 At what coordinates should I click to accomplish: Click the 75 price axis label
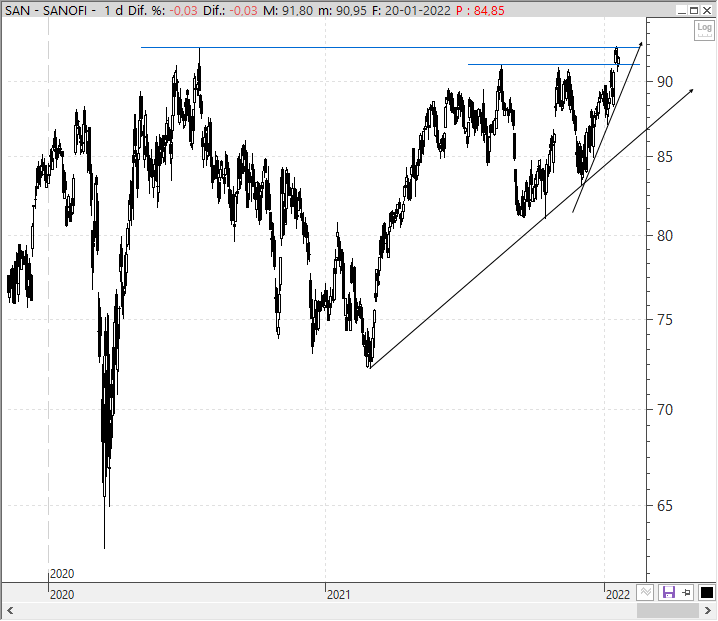click(664, 320)
